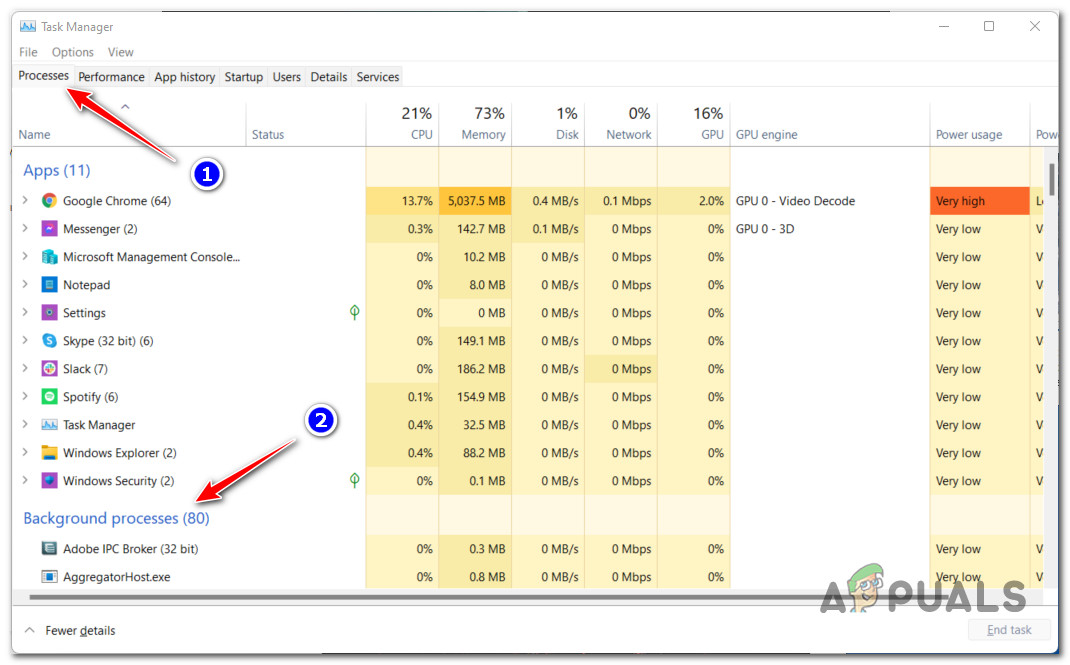Switch to the App history tab
1070x665 pixels.
point(184,77)
